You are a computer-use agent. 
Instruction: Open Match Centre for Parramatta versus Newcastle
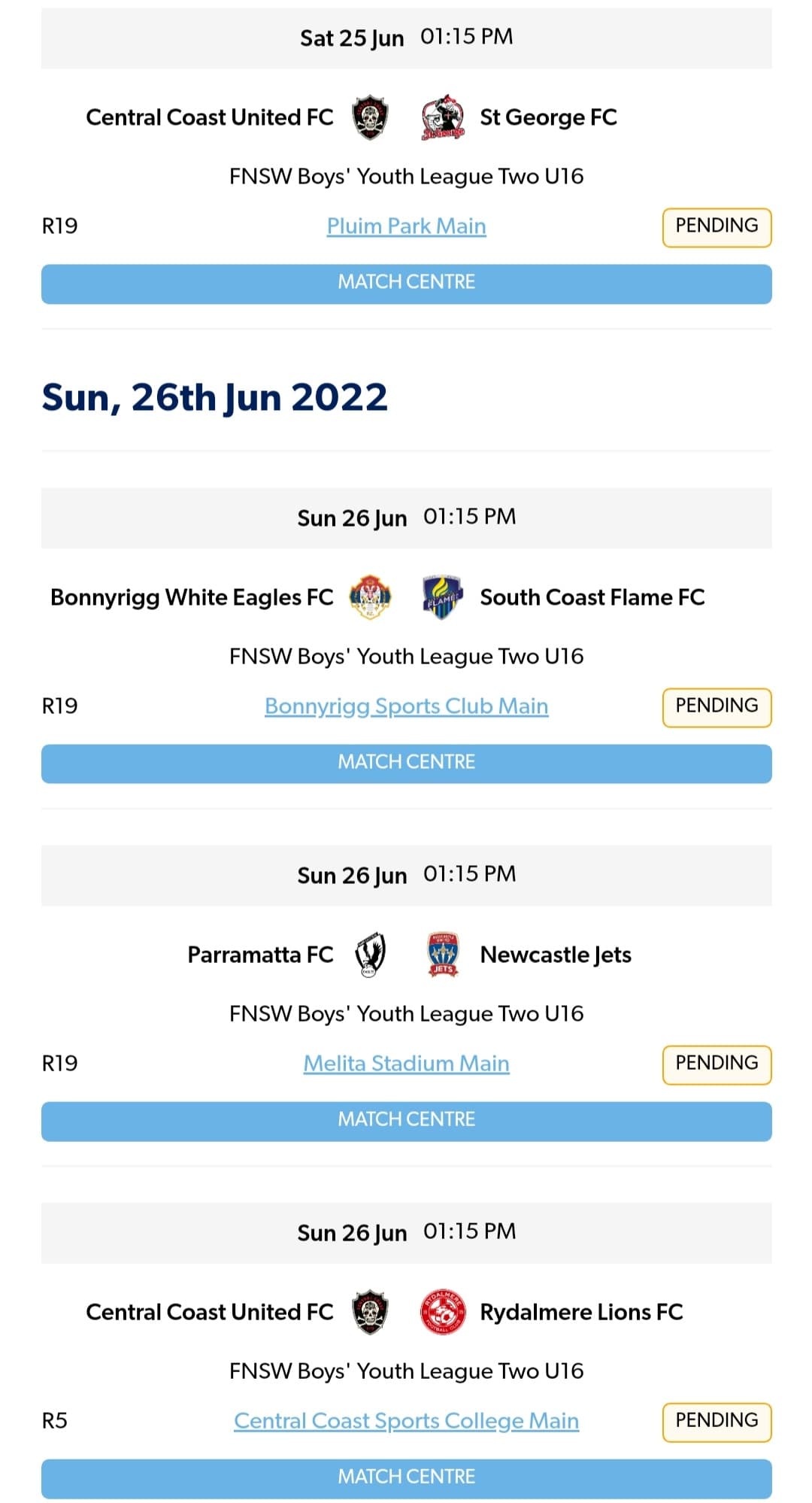coord(406,1119)
